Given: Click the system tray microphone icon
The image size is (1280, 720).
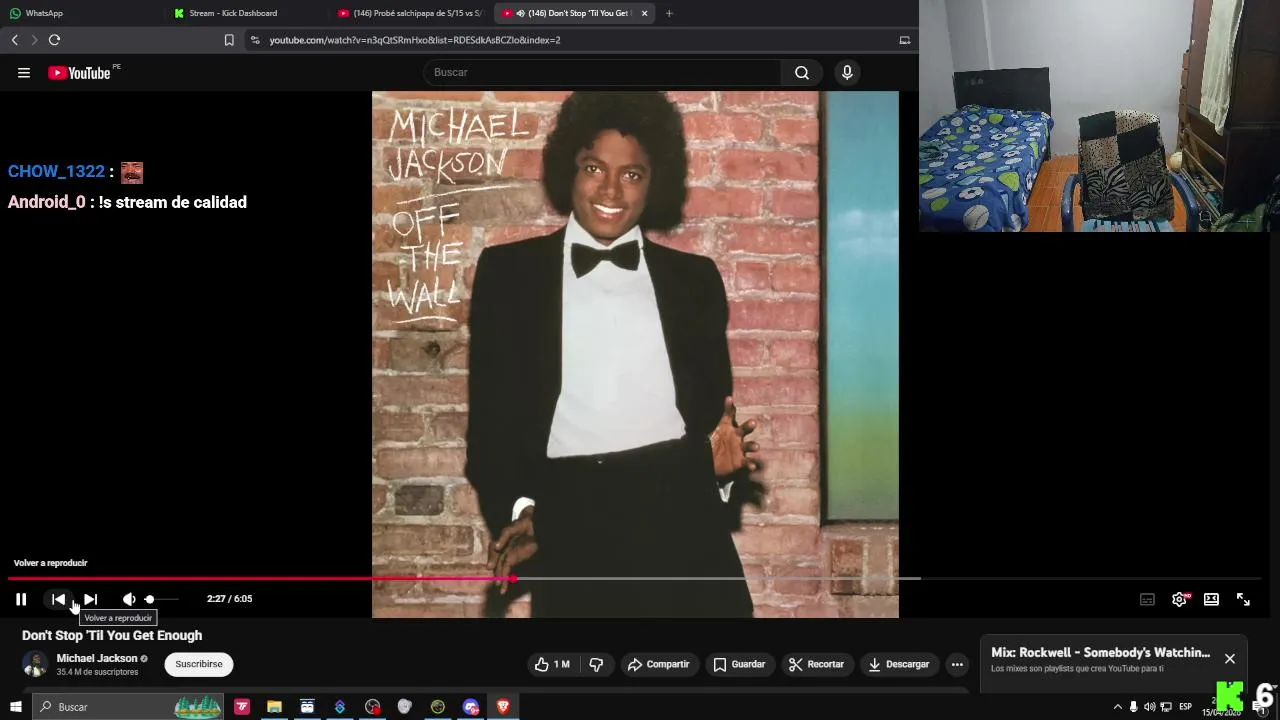Looking at the screenshot, I should pos(1133,707).
